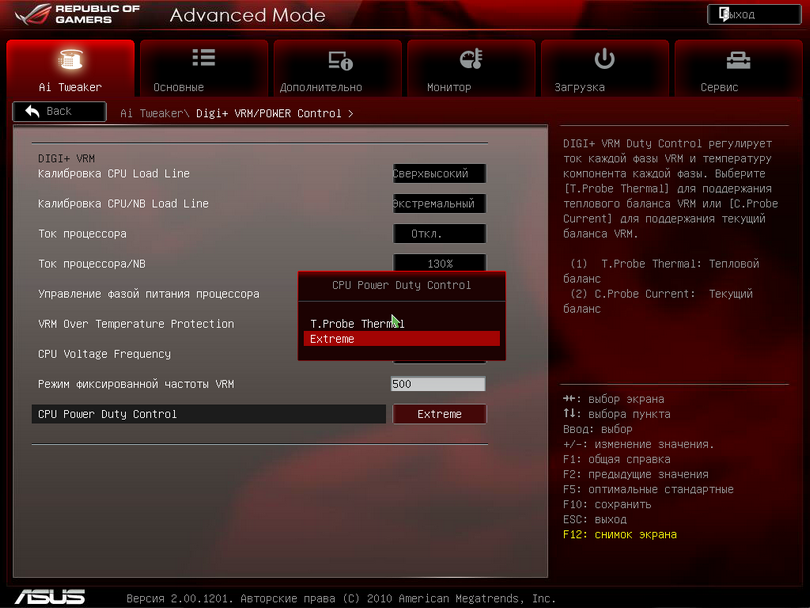Open CPU Power Duty Control Extreme value
The width and height of the screenshot is (810, 608).
coord(439,414)
